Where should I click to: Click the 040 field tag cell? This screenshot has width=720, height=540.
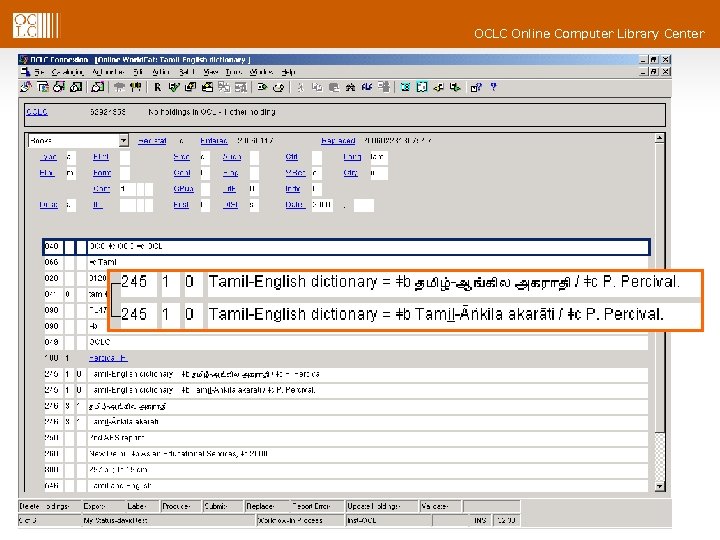(x=51, y=246)
